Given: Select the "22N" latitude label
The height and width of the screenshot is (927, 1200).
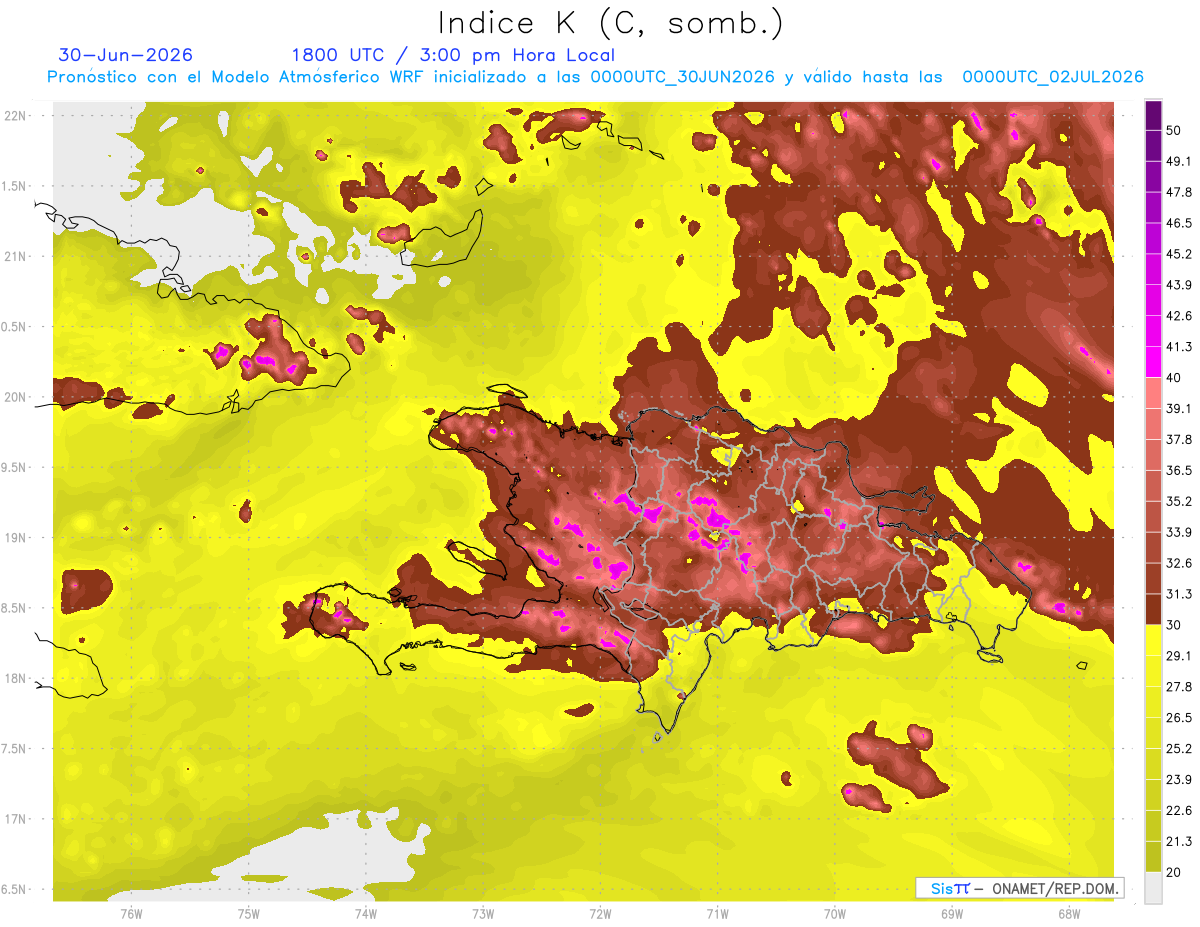Looking at the screenshot, I should [16, 115].
